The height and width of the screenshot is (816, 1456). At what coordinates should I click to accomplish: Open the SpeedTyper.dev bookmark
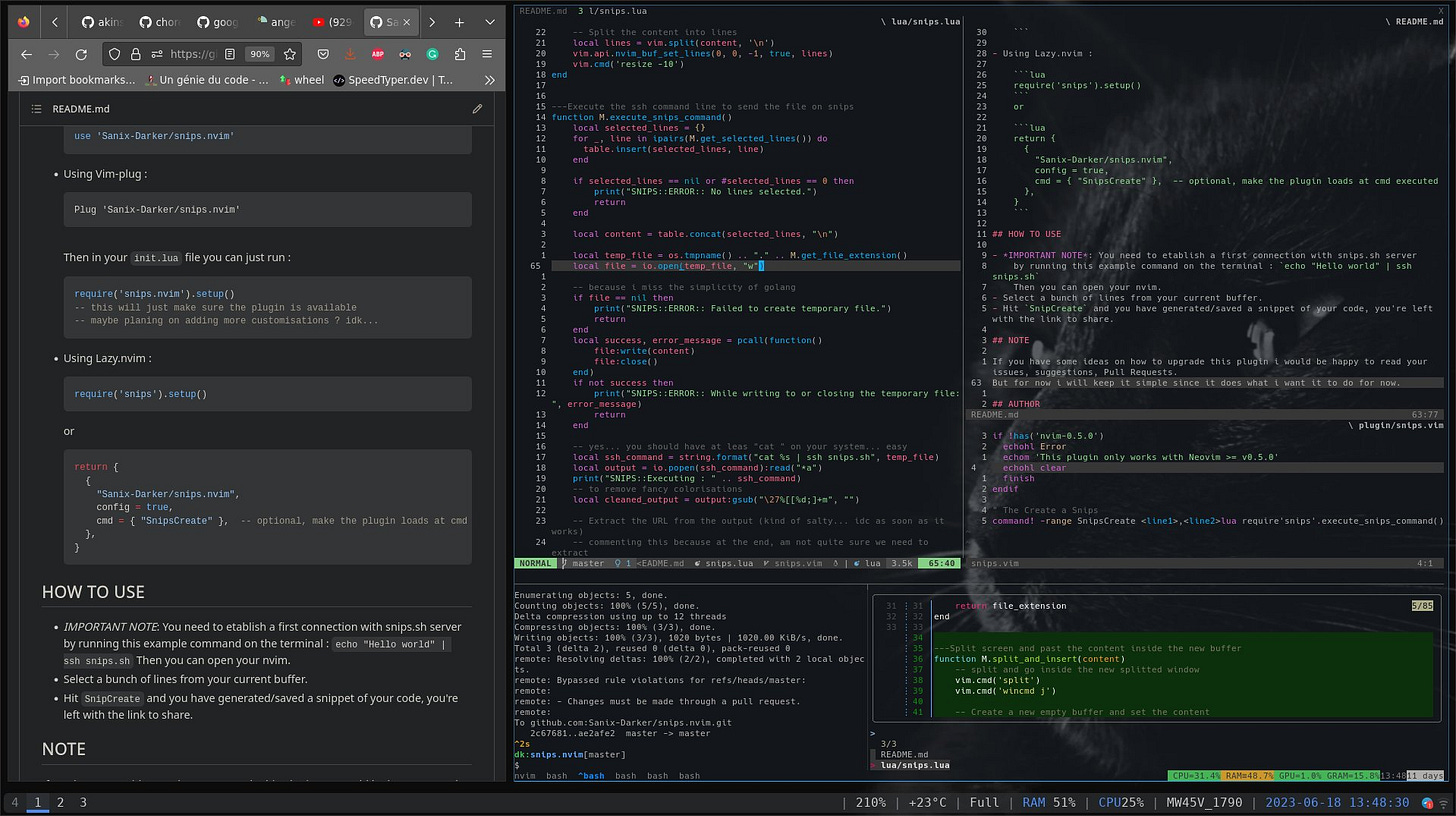394,80
